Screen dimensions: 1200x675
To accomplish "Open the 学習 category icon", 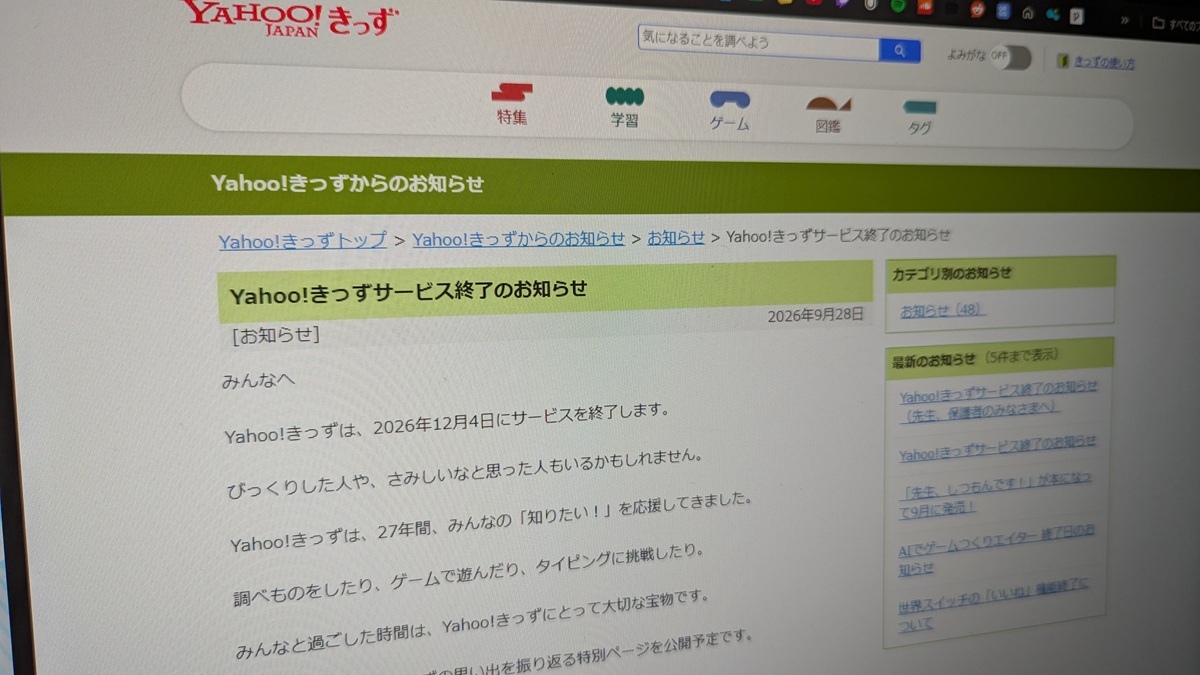I will click(625, 97).
